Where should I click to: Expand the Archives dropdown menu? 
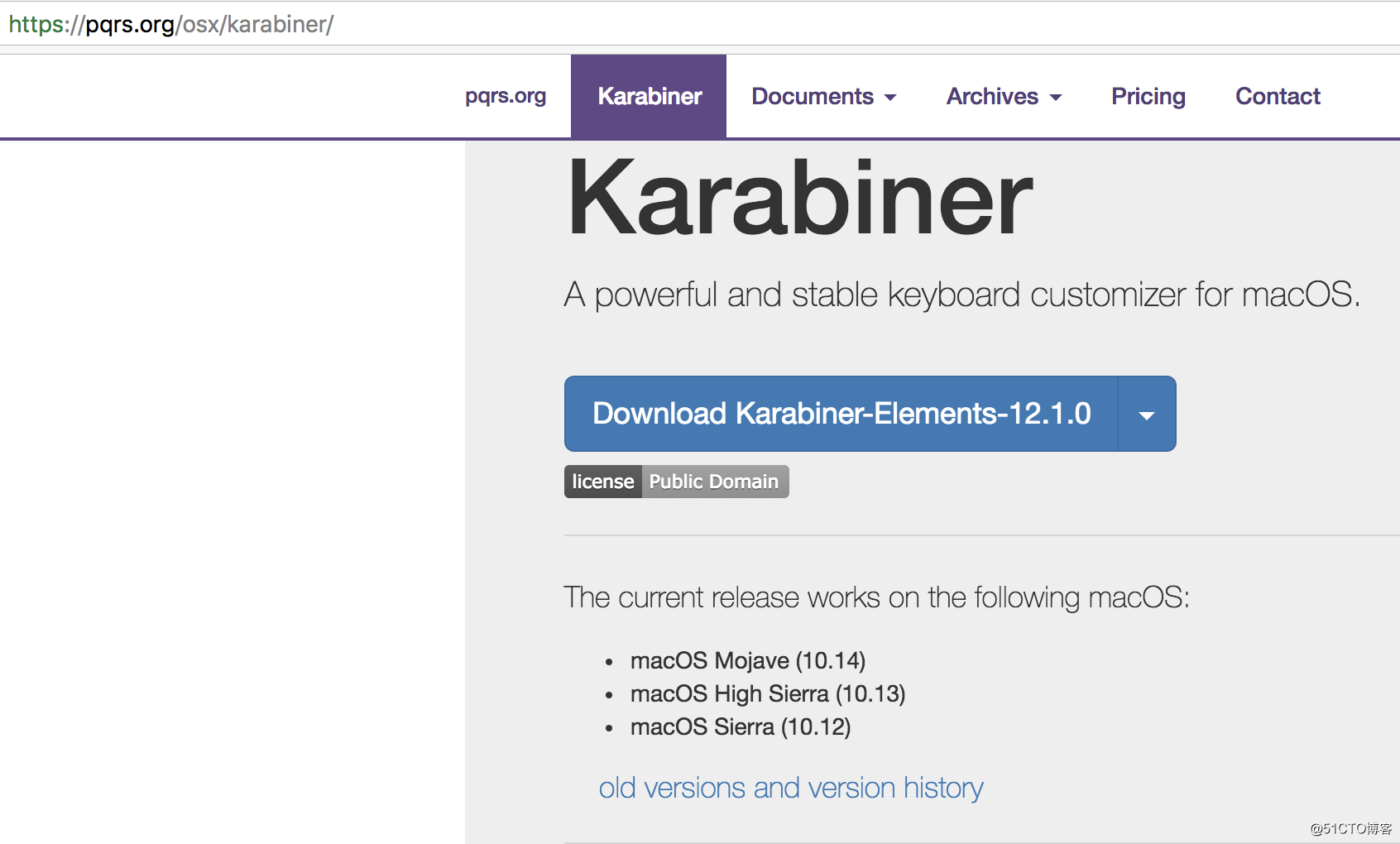click(x=1004, y=96)
